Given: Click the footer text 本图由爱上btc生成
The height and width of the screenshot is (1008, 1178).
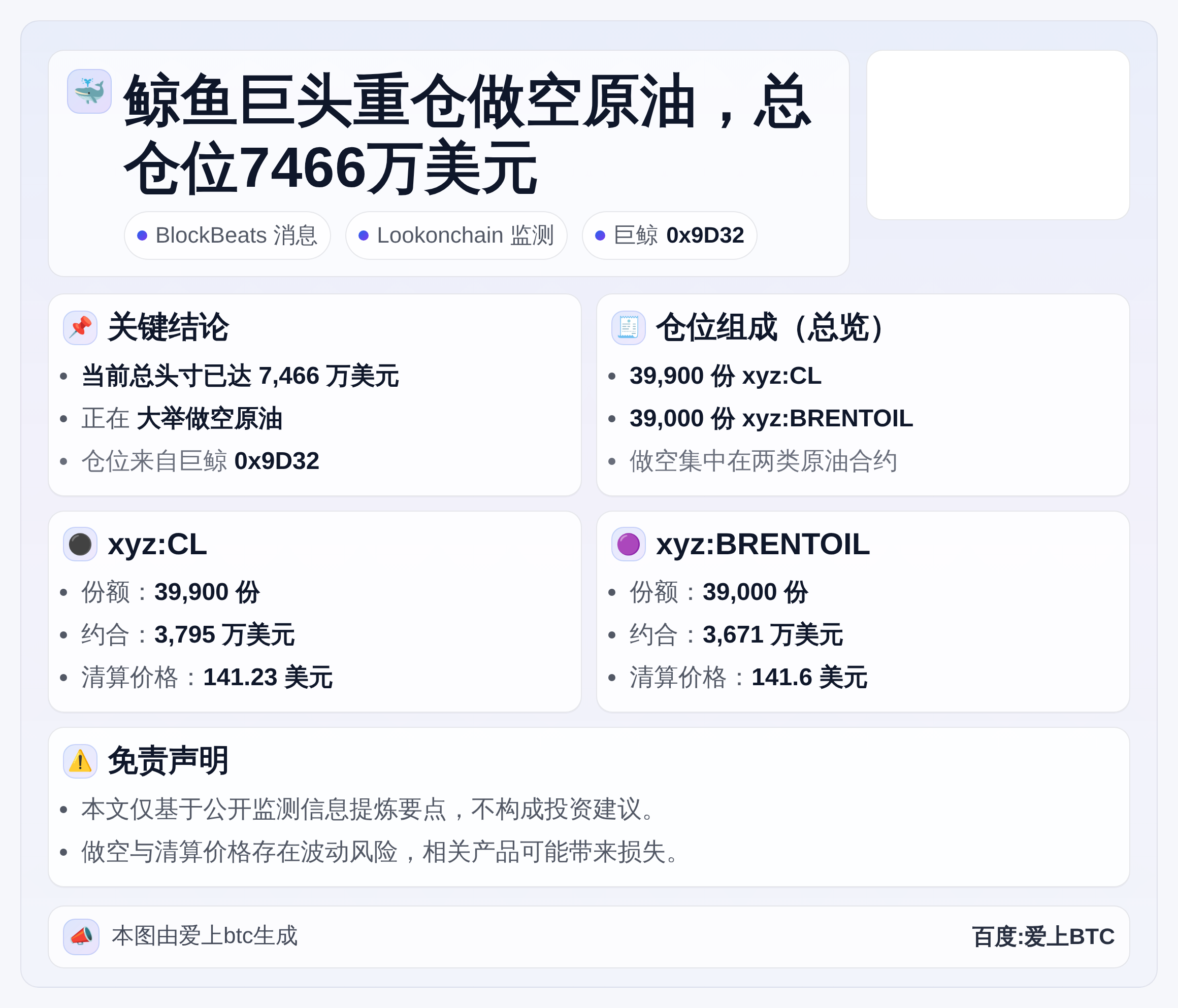Looking at the screenshot, I should [205, 936].
